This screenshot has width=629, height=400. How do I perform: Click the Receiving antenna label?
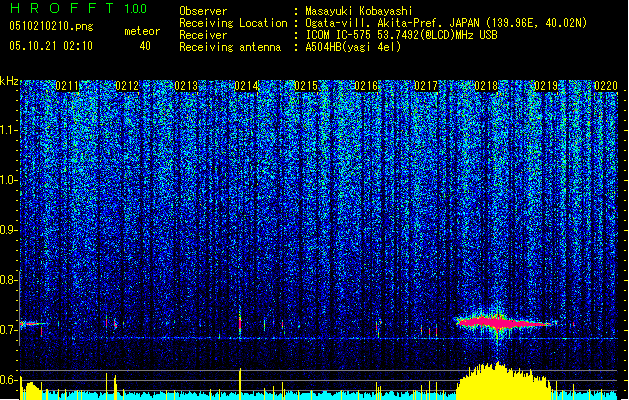[230, 47]
